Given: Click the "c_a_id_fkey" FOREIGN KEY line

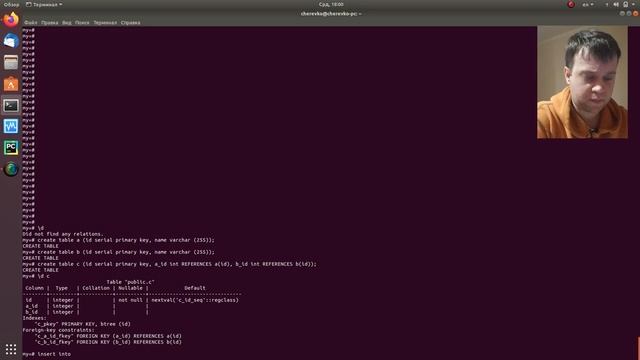Looking at the screenshot, I should 108,336.
